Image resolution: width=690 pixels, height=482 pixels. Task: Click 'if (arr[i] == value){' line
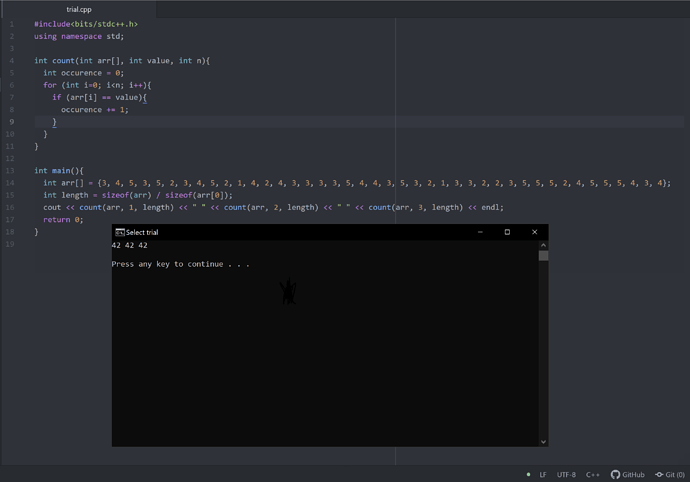(x=99, y=97)
